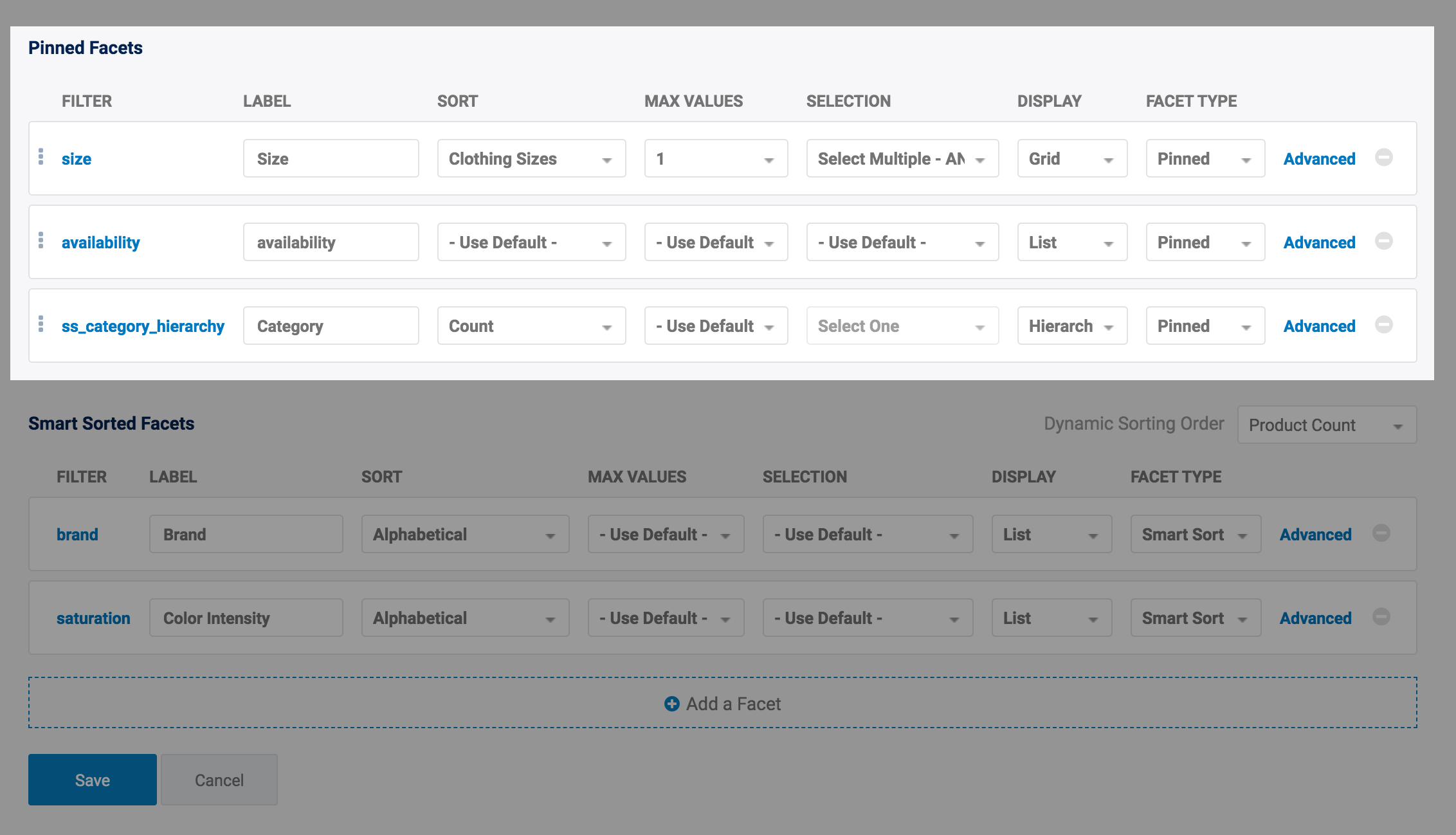Click the Cancel button
Image resolution: width=1456 pixels, height=835 pixels.
click(x=219, y=780)
